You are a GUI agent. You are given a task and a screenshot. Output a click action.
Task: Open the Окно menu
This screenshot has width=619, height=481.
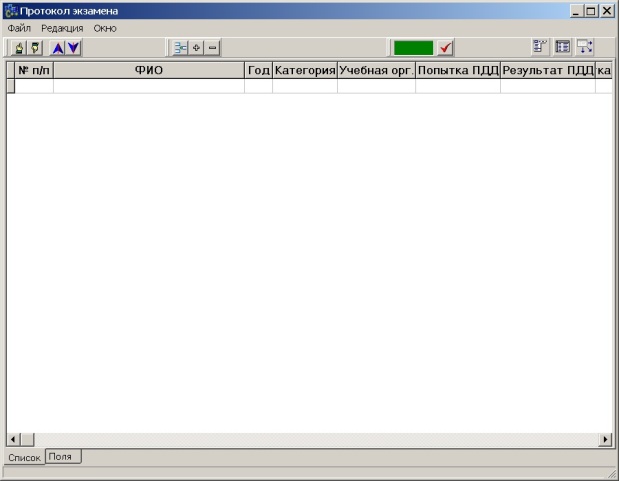[x=105, y=28]
